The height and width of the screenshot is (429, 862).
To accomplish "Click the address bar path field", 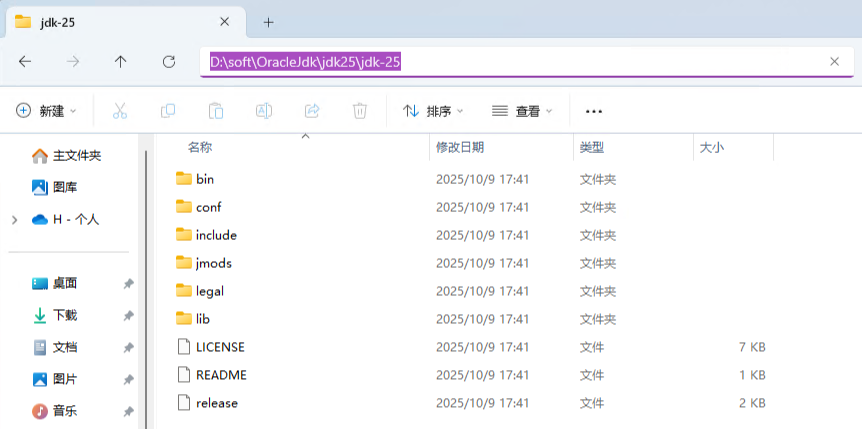I will coord(527,62).
